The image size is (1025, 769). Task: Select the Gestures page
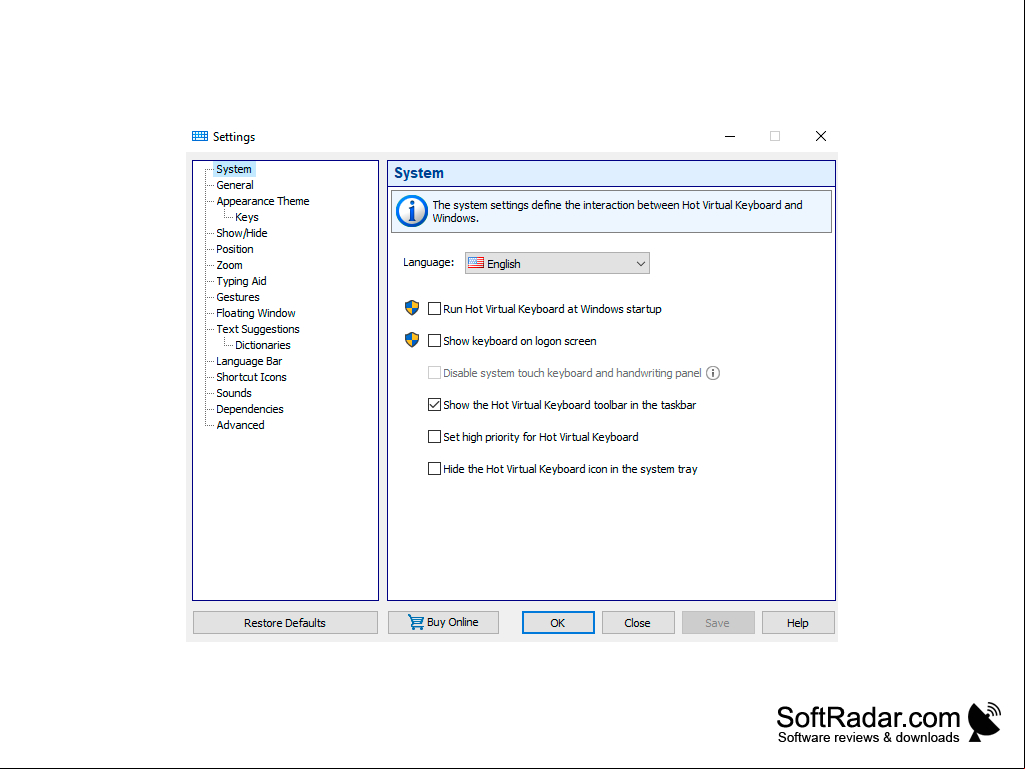point(238,298)
